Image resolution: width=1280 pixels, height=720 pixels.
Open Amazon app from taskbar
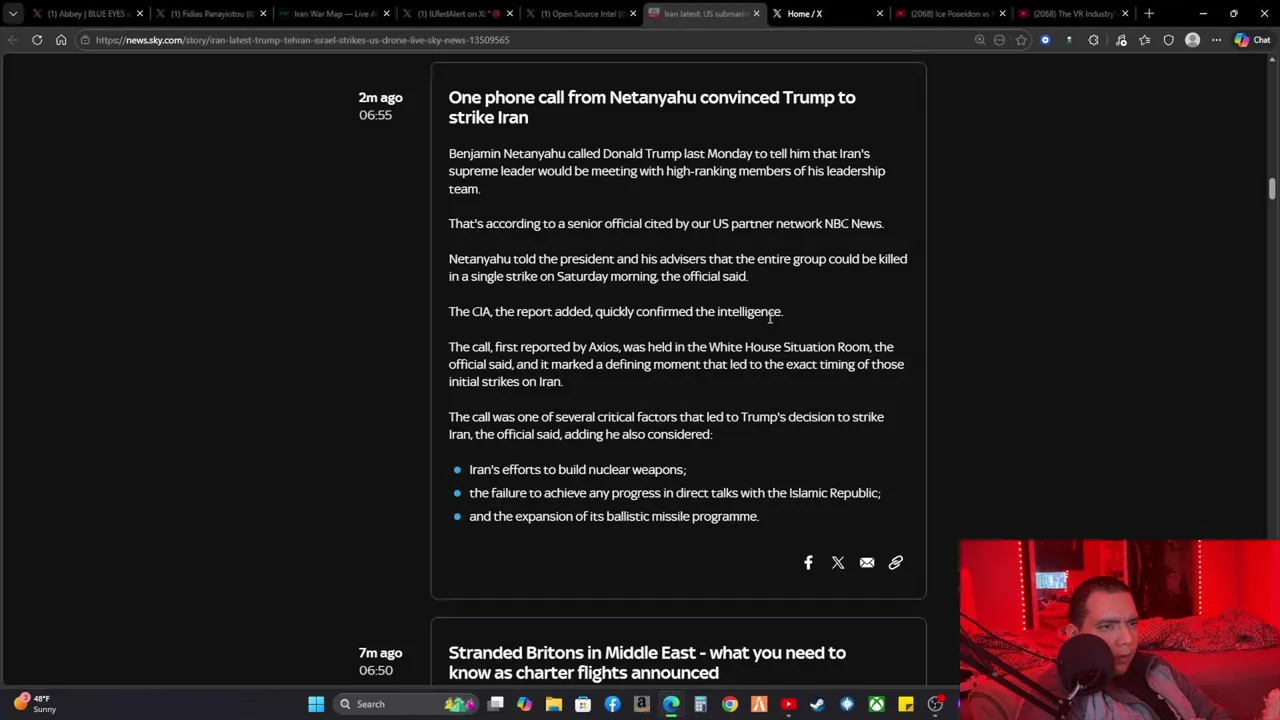pyautogui.click(x=642, y=704)
